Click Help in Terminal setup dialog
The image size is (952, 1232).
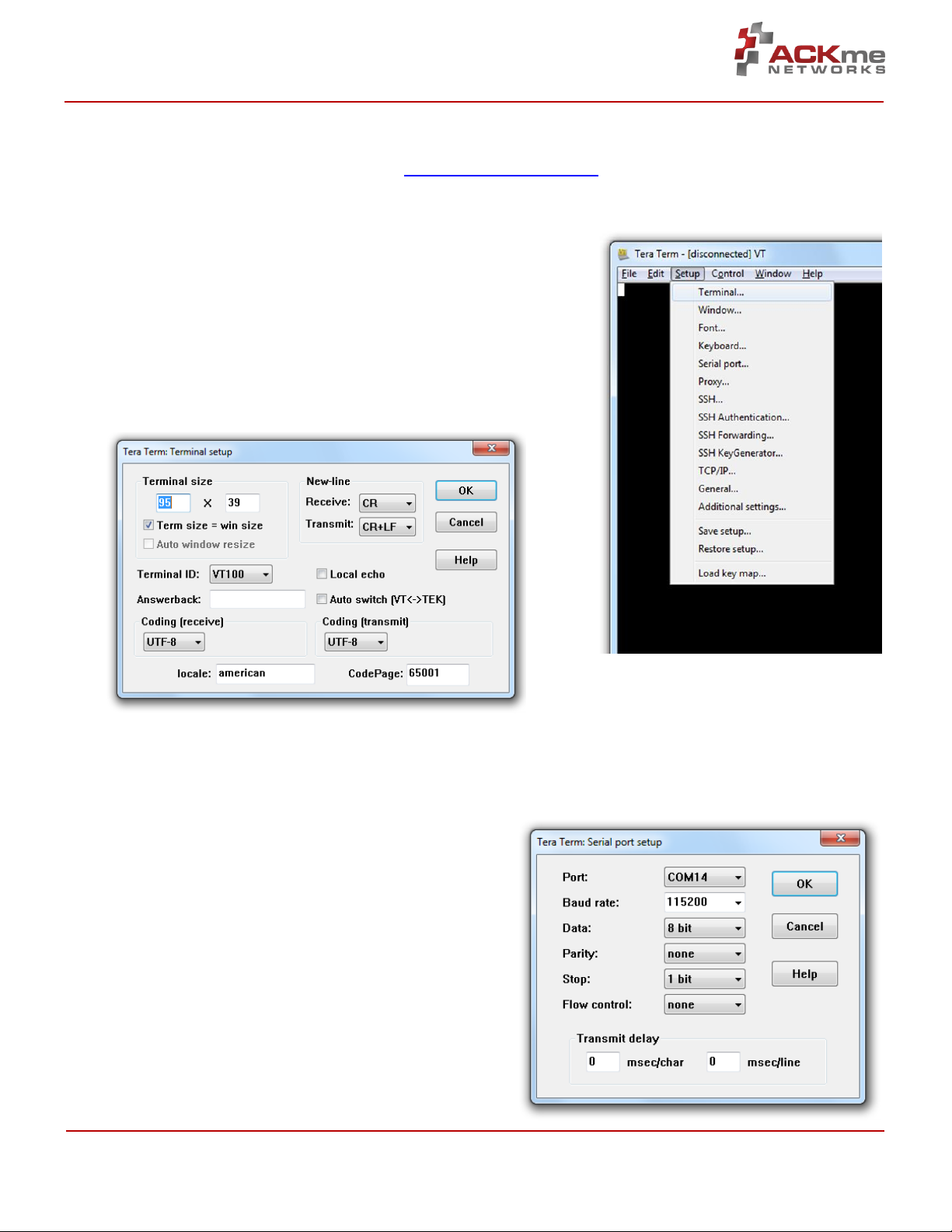(466, 560)
